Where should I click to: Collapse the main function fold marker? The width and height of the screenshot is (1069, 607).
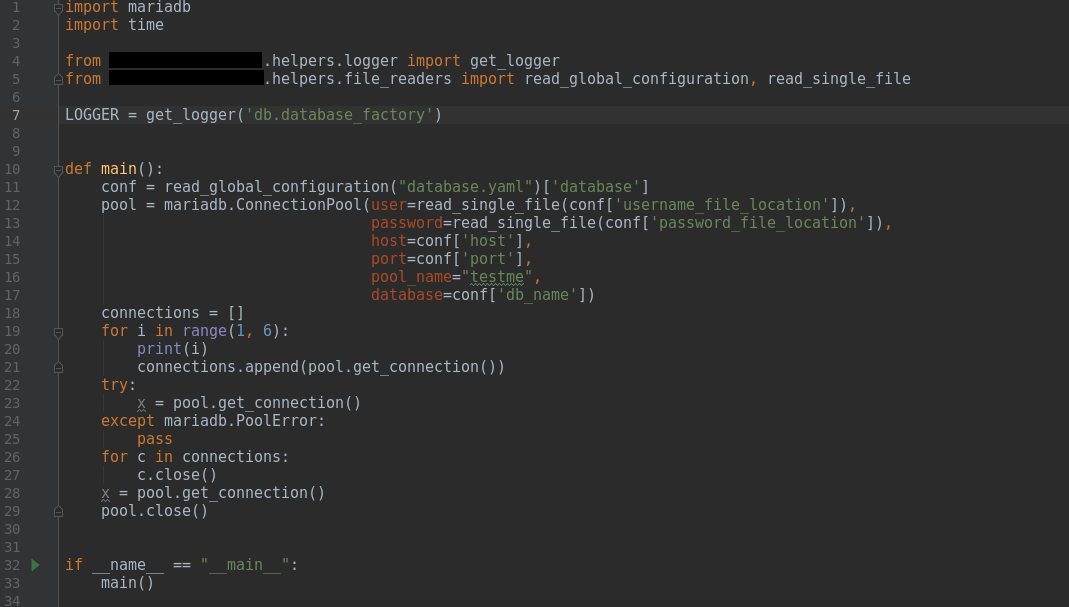click(58, 169)
